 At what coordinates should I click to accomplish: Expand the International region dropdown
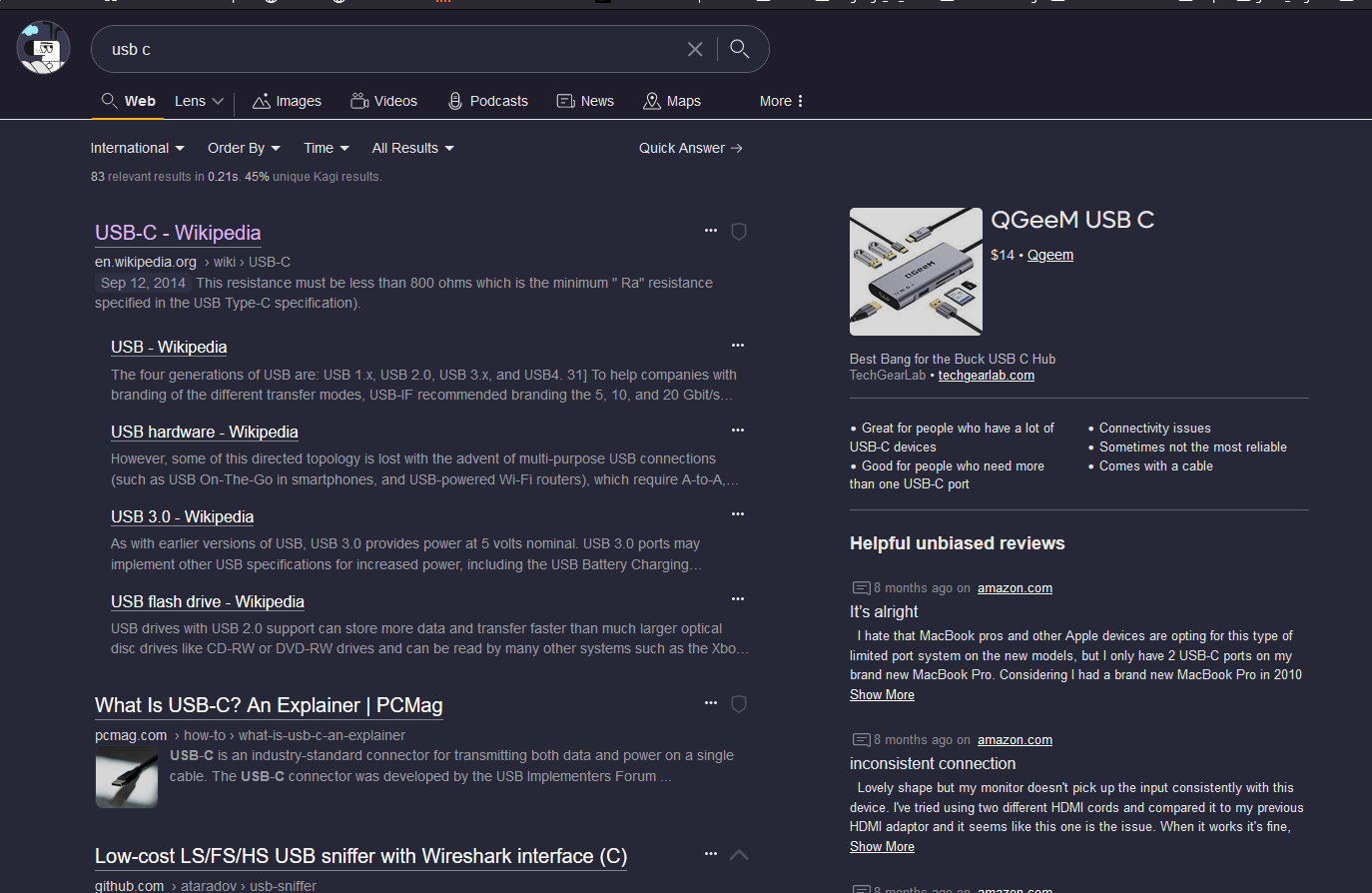pos(137,148)
